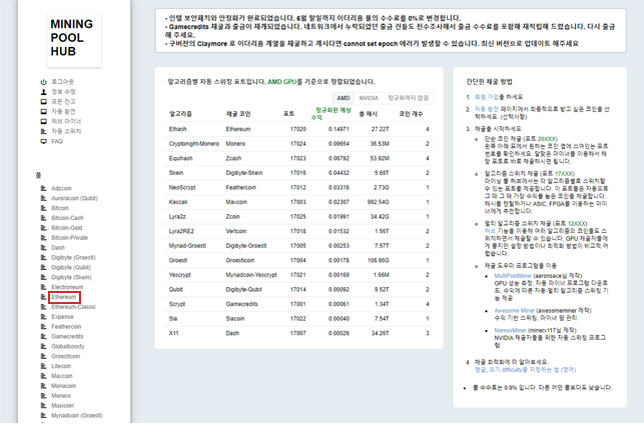
Task: Click the power icon beside 로그아웃
Action: (44, 82)
